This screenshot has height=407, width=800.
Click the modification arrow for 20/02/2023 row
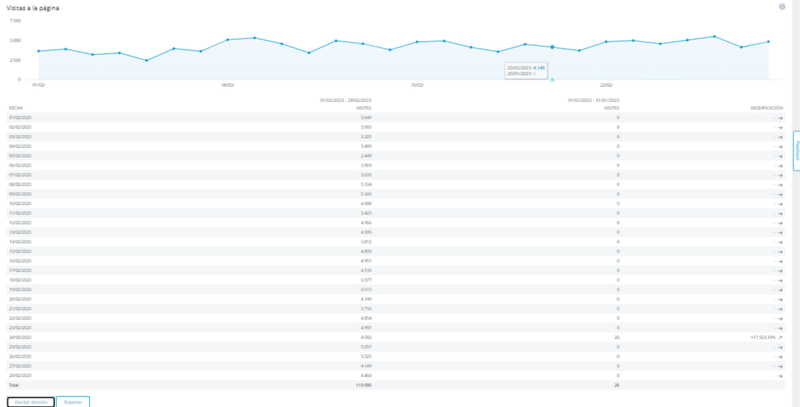[779, 299]
